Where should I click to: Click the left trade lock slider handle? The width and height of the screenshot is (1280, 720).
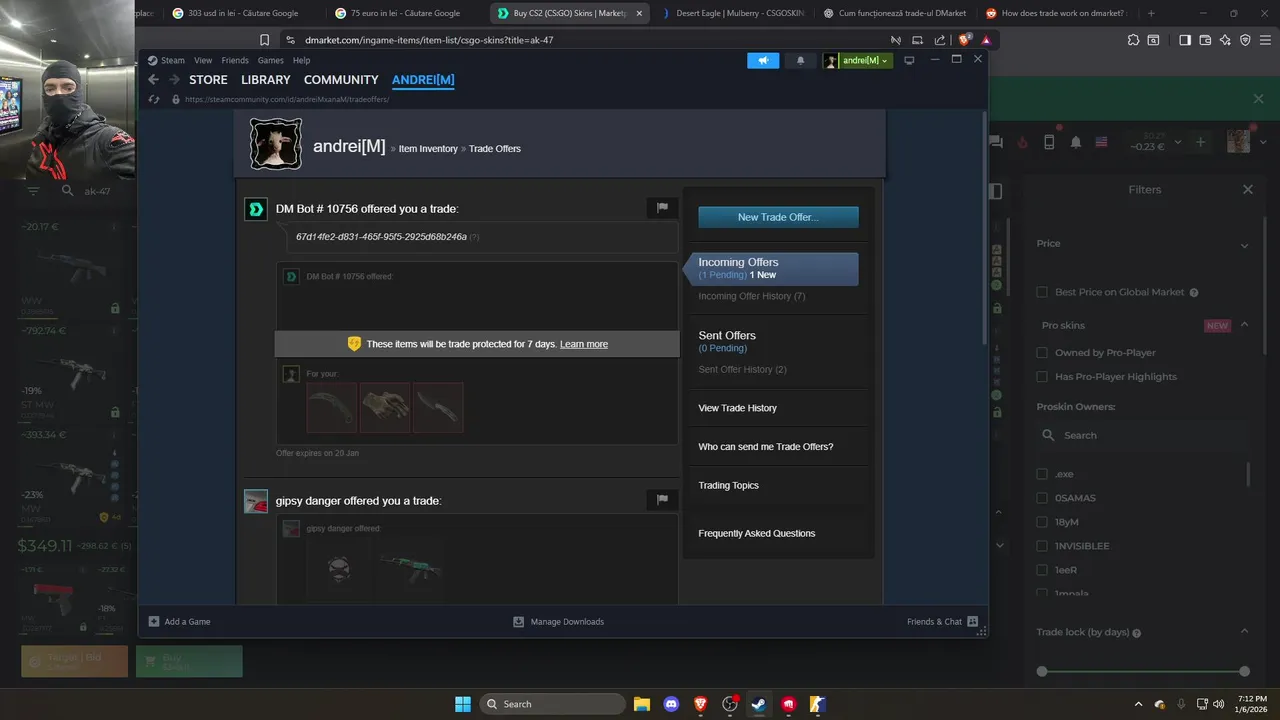point(1042,671)
